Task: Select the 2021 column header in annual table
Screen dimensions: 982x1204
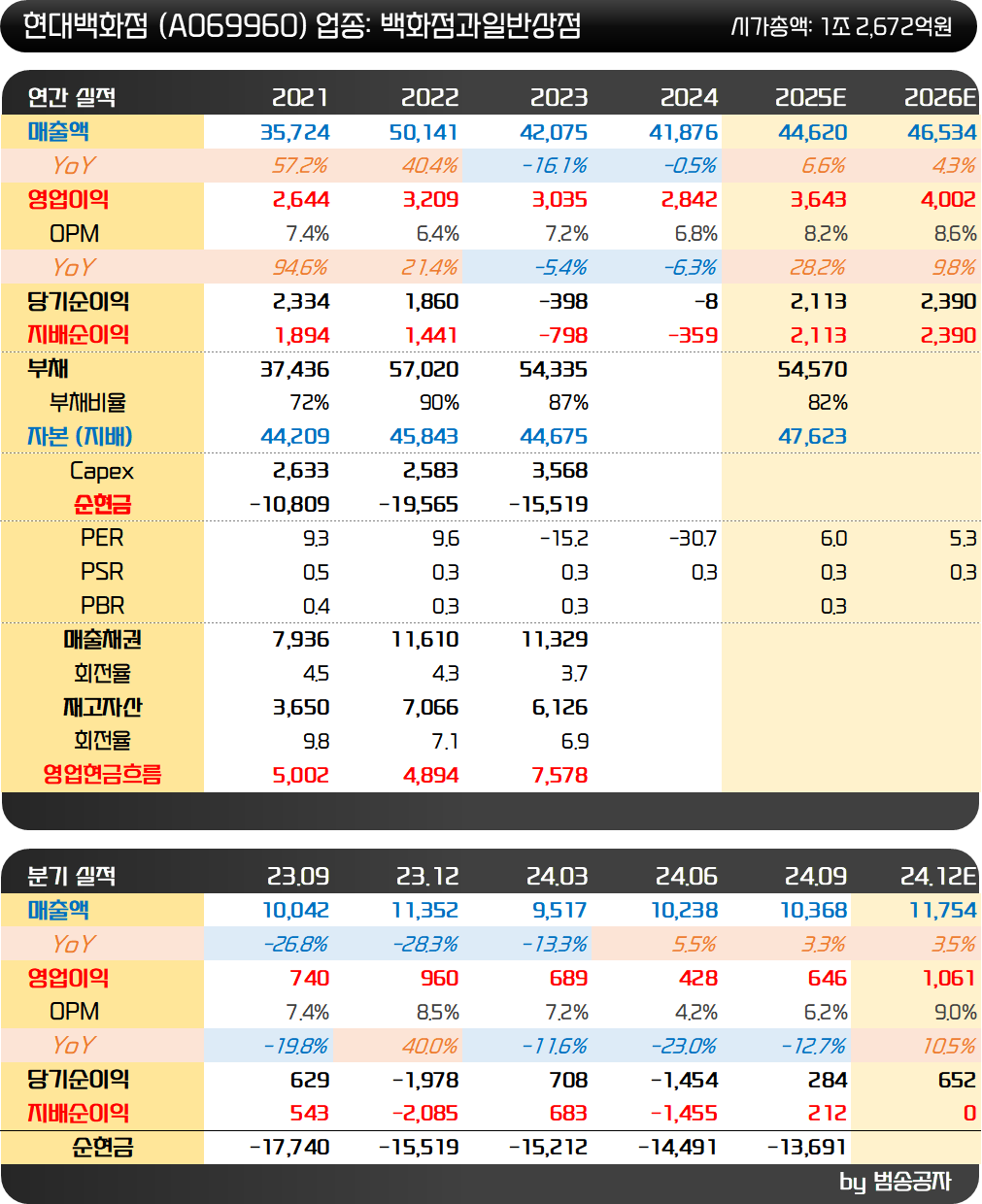Action: [300, 97]
